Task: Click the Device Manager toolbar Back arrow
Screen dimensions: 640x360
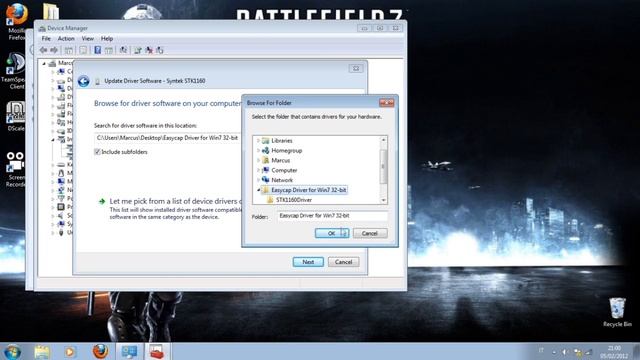Action: coord(44,50)
